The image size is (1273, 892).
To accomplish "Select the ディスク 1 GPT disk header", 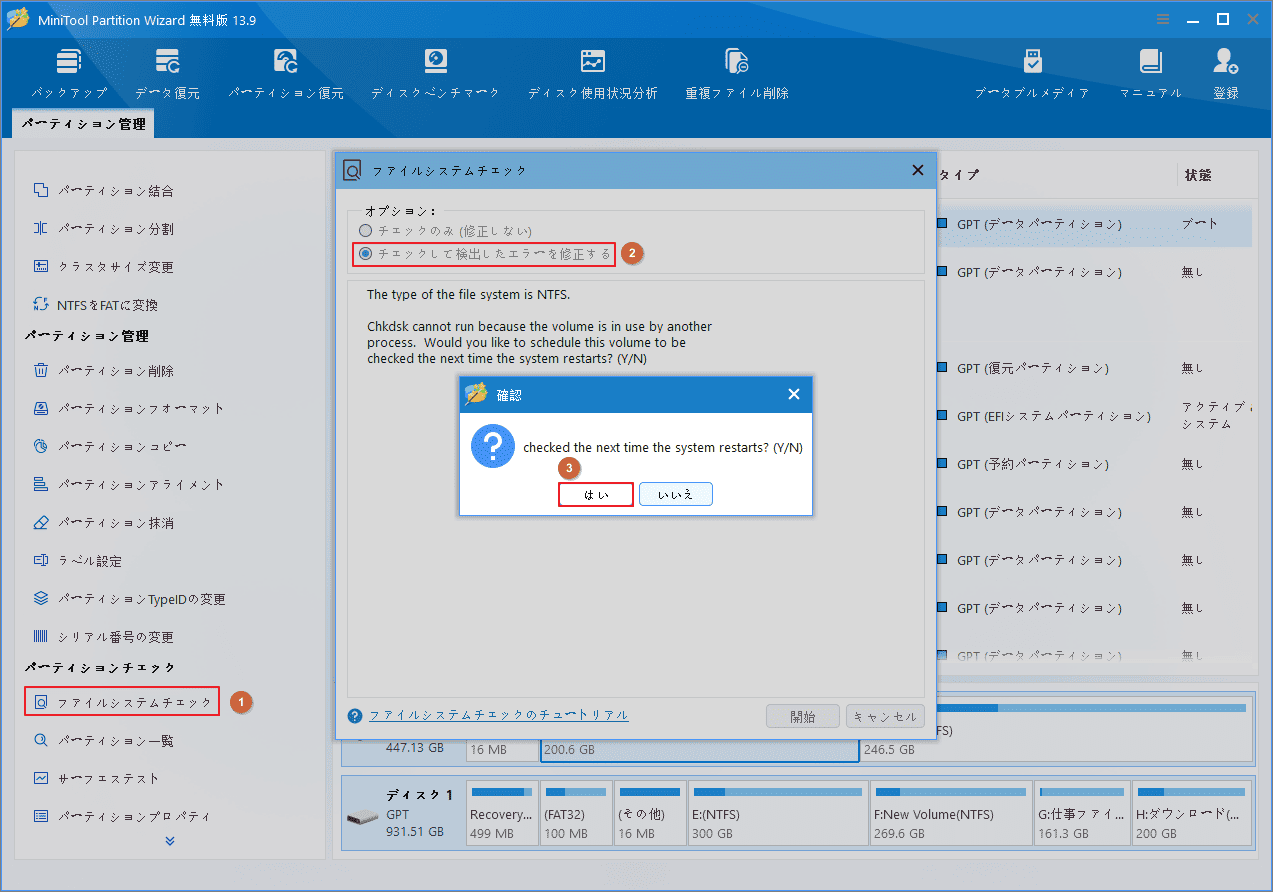I will (x=403, y=813).
